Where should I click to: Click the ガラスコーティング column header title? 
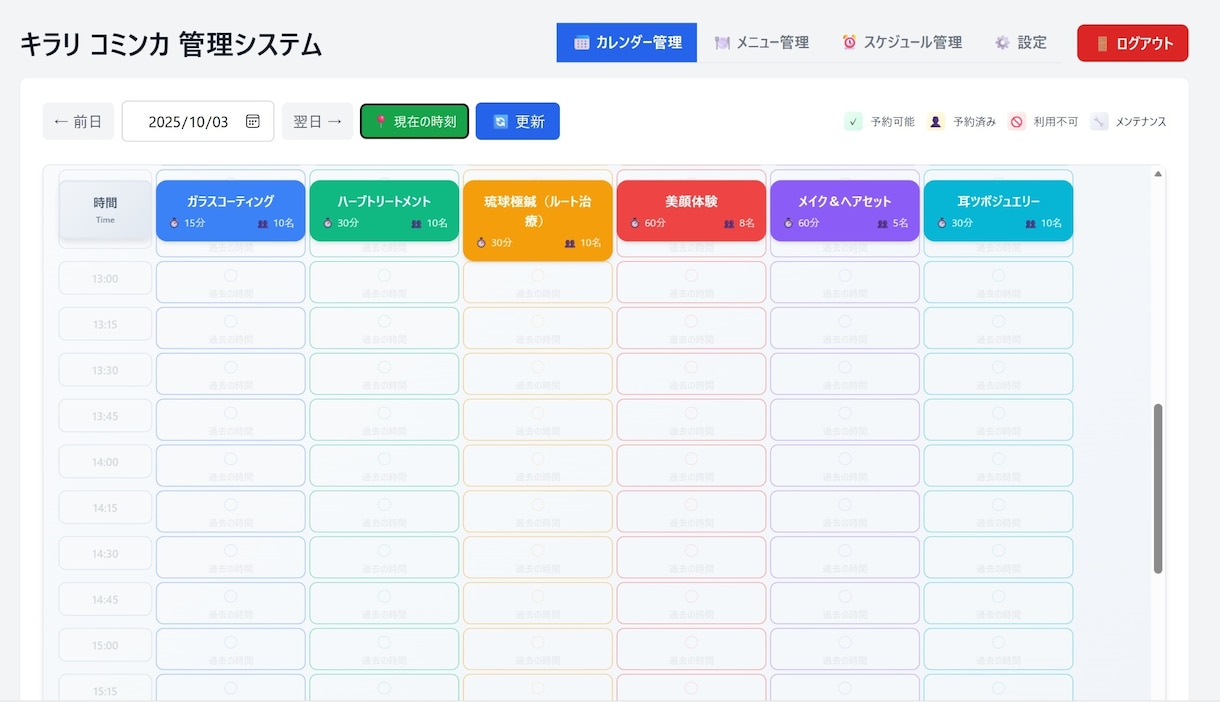tap(231, 201)
